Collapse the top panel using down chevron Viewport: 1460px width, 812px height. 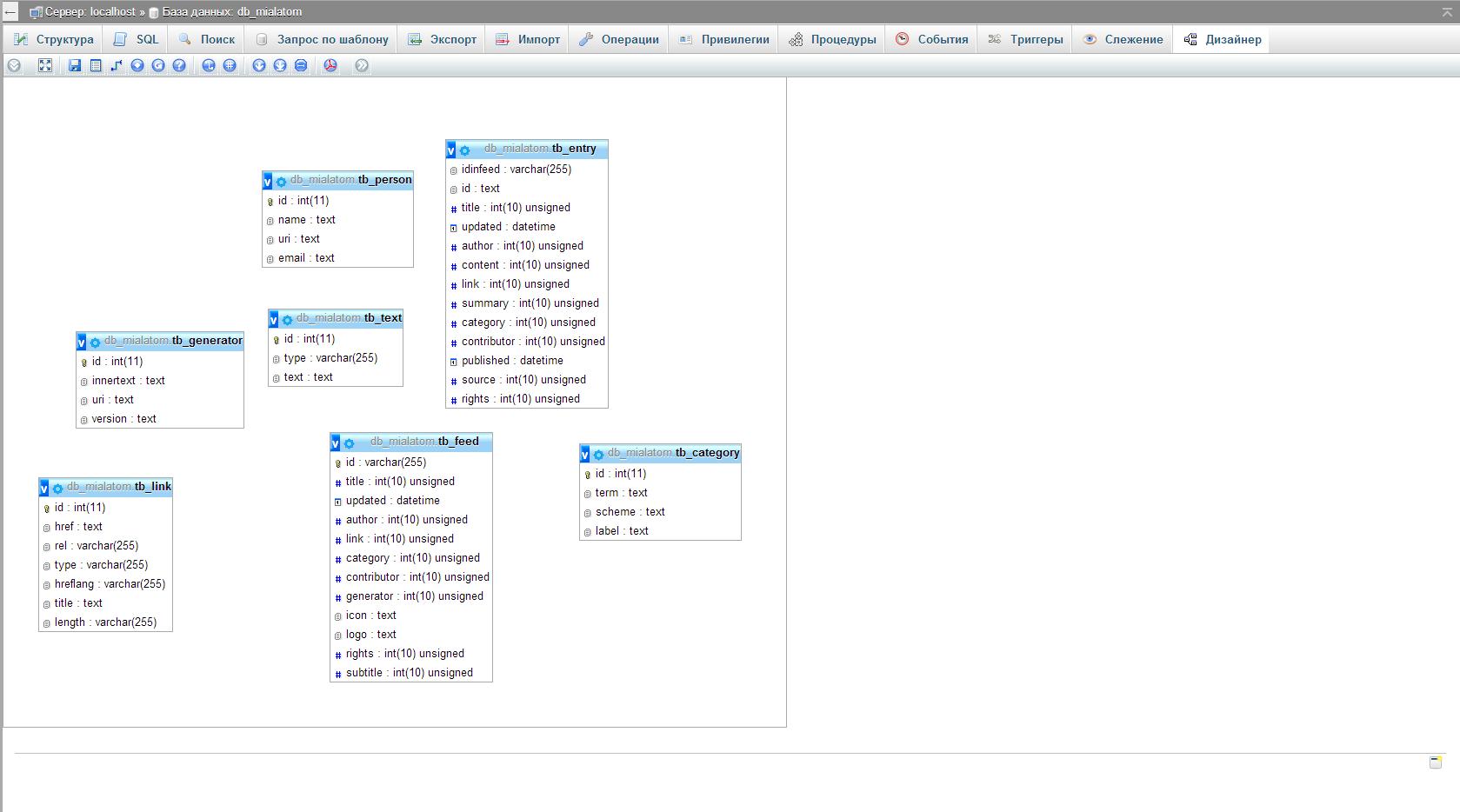(14, 65)
